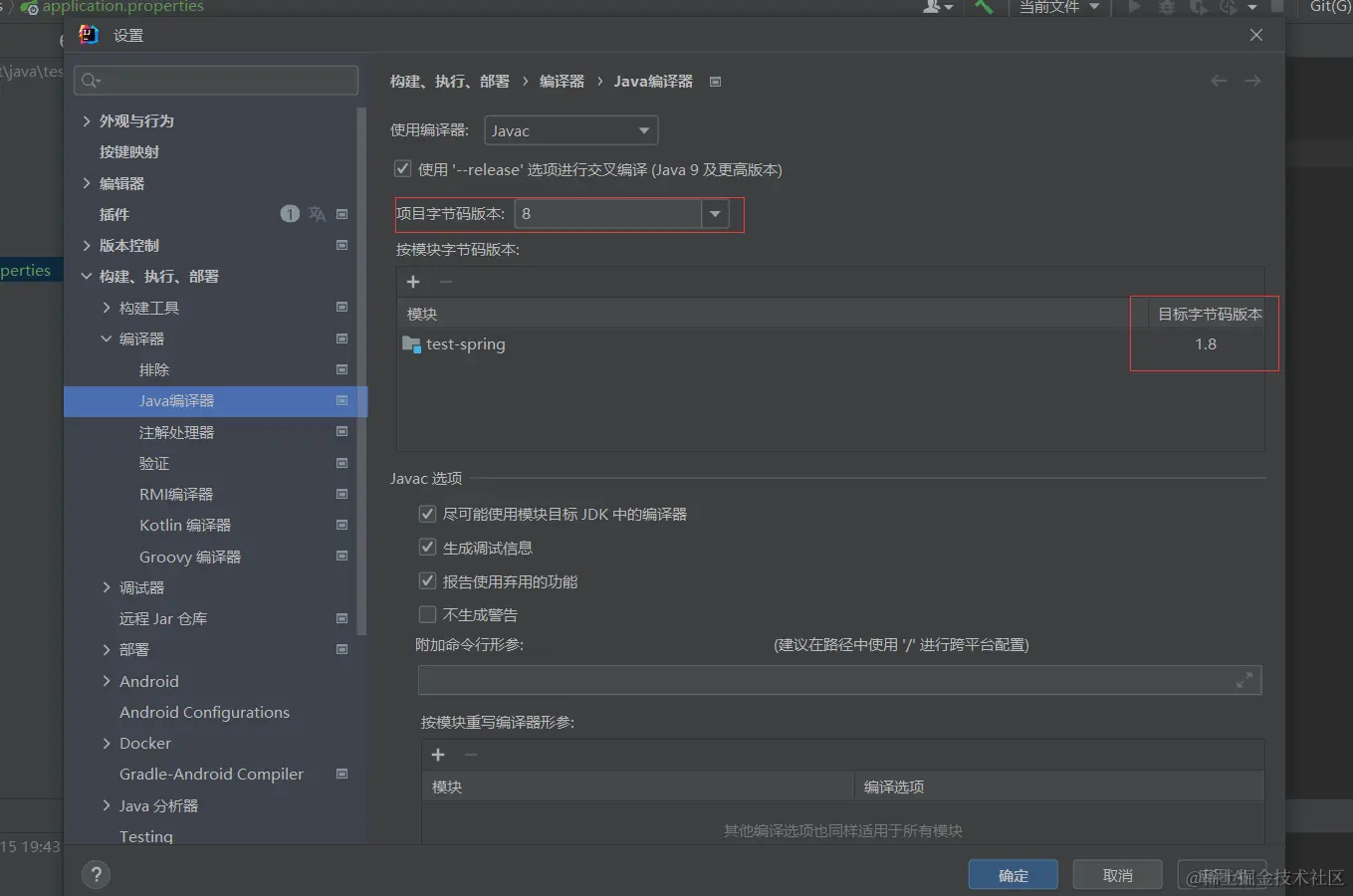Click the project icon in the 排除 row
The width and height of the screenshot is (1353, 896).
click(341, 369)
